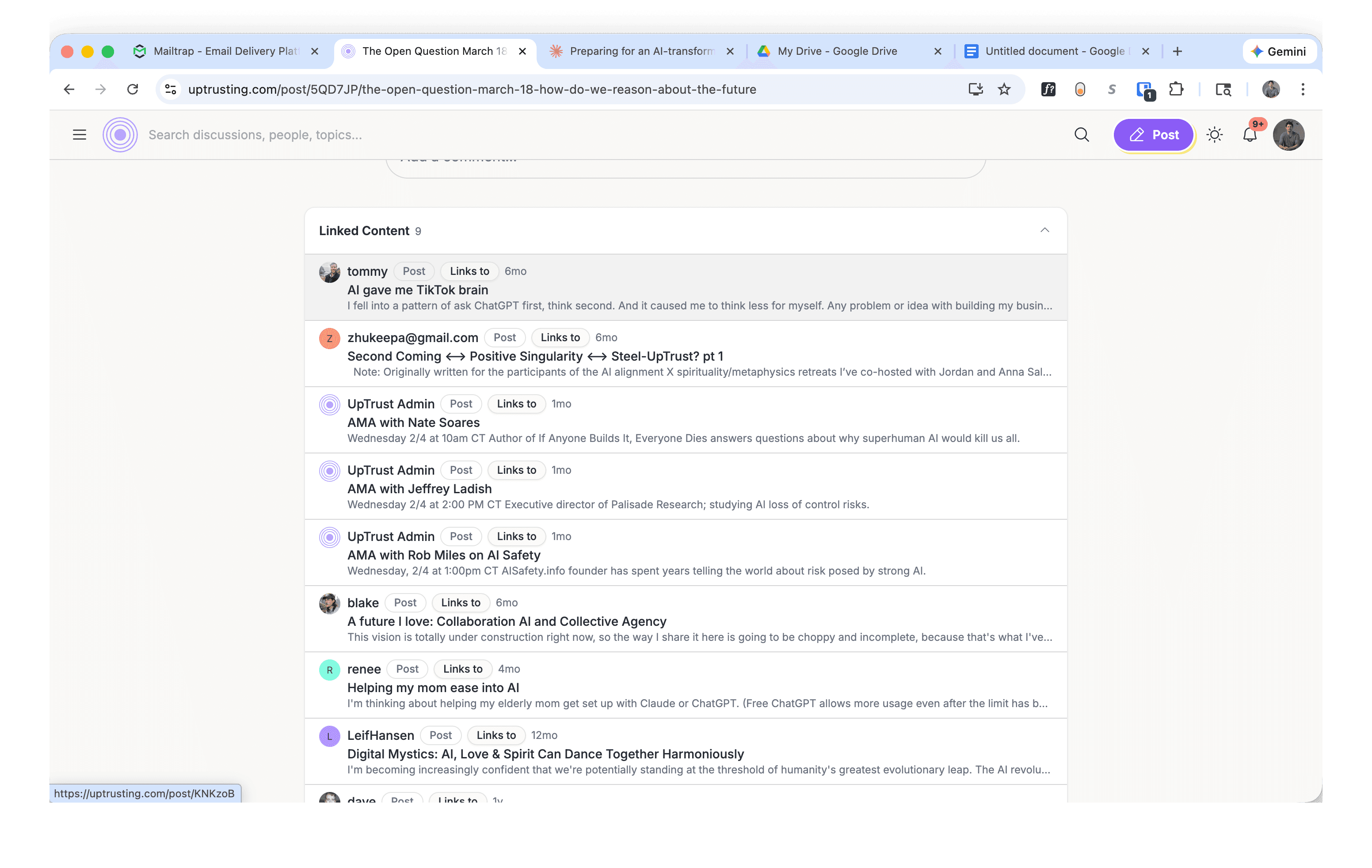View site information icon in address bar
The height and width of the screenshot is (868, 1372).
[170, 89]
